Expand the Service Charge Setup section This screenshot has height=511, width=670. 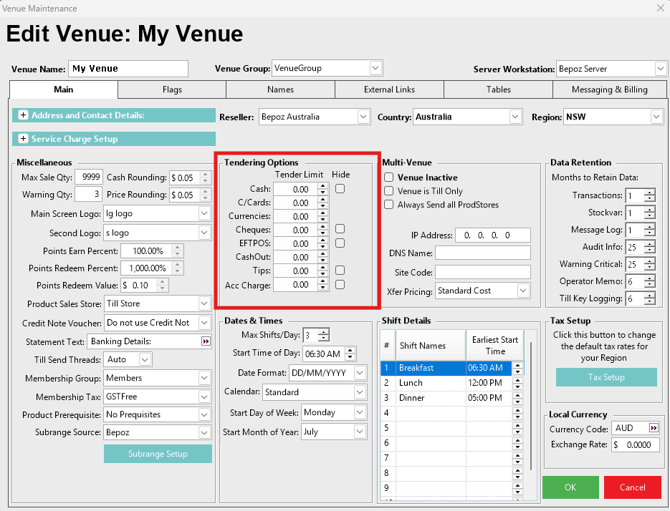click(23, 139)
